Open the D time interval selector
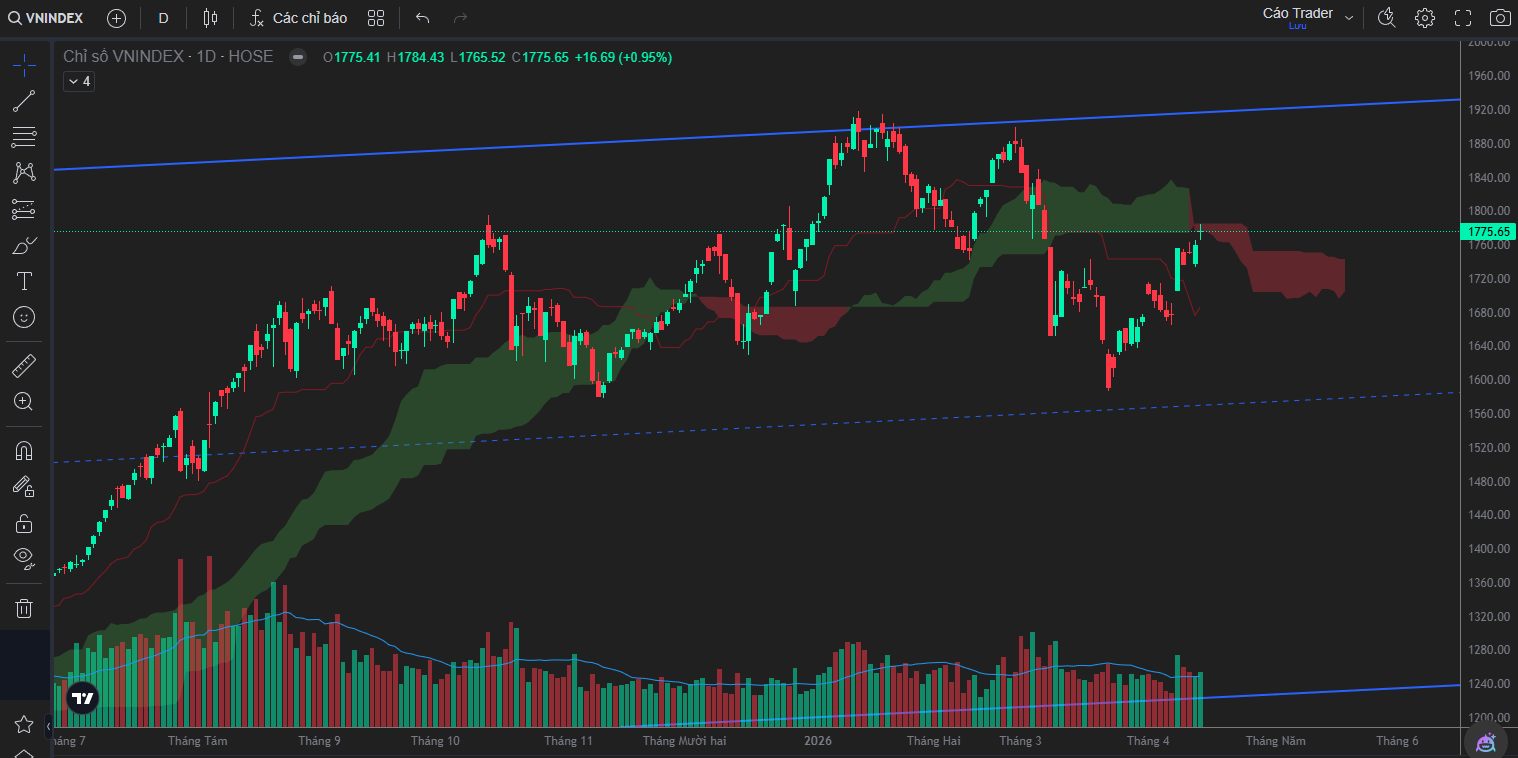The width and height of the screenshot is (1518, 758). tap(163, 18)
